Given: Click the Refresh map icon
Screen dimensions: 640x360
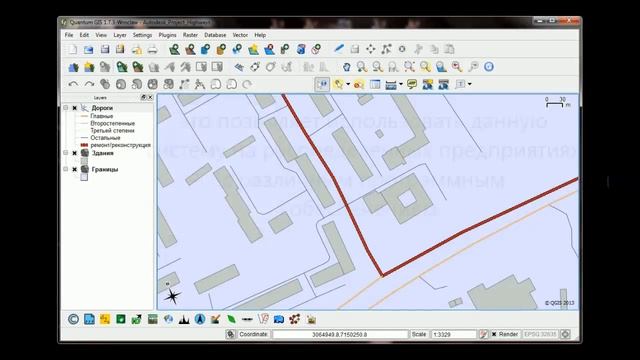Looking at the screenshot, I should [x=489, y=67].
